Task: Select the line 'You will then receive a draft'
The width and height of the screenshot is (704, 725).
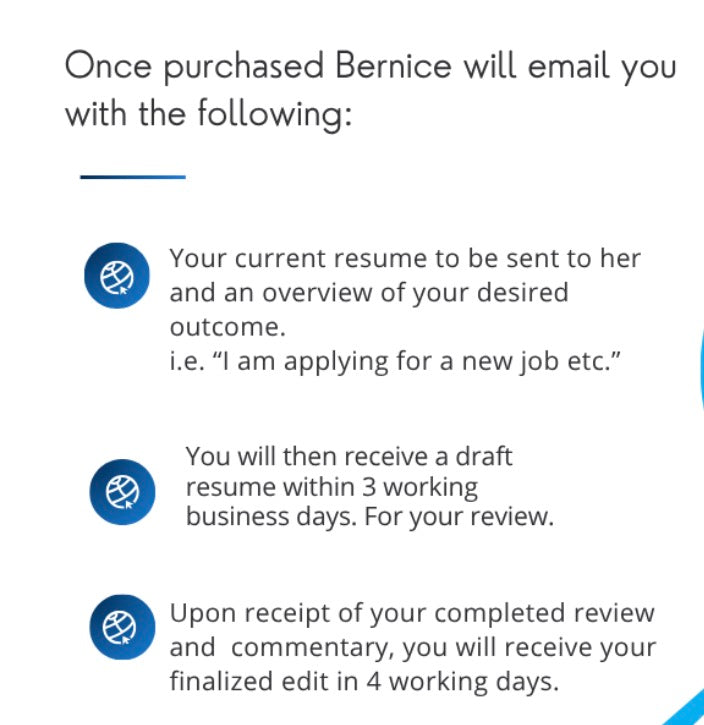Action: tap(349, 456)
